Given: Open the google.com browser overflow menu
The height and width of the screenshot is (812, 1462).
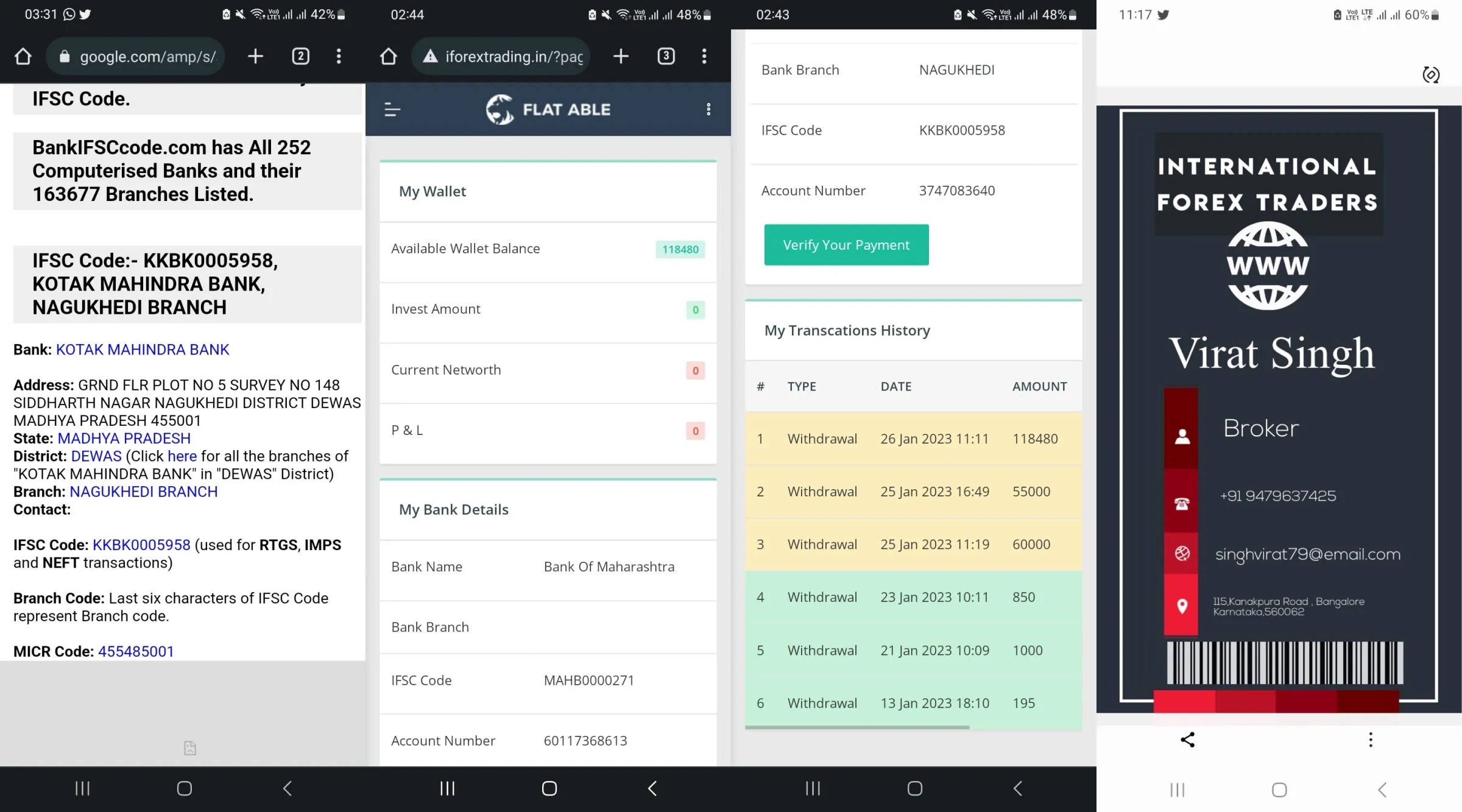Looking at the screenshot, I should [339, 57].
